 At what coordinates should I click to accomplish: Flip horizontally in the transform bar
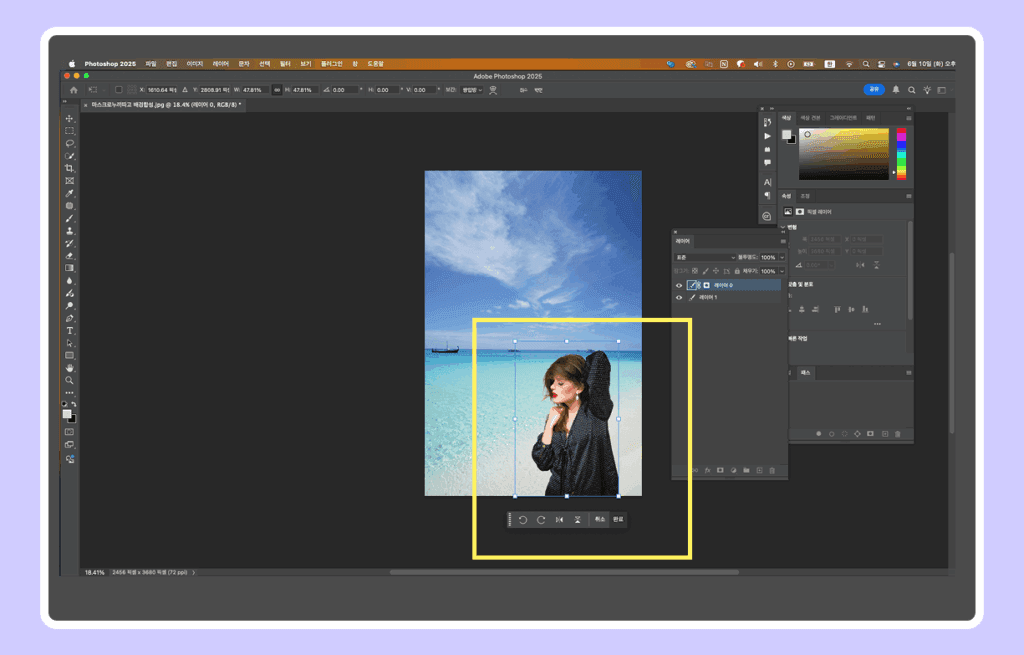tap(559, 520)
